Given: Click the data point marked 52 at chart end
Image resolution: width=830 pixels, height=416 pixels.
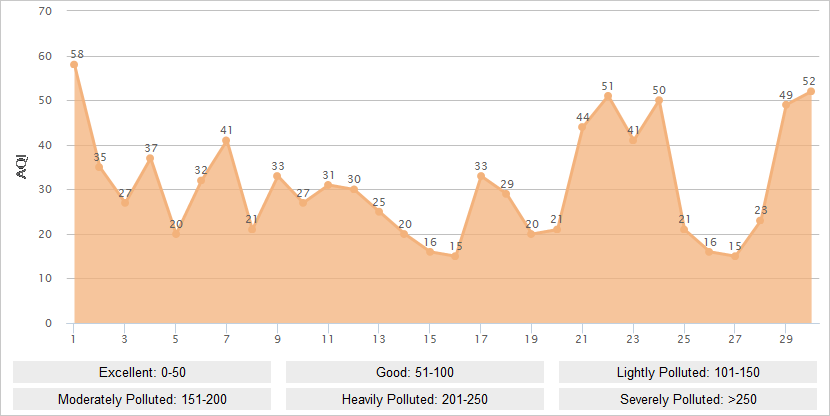Looking at the screenshot, I should point(811,92).
